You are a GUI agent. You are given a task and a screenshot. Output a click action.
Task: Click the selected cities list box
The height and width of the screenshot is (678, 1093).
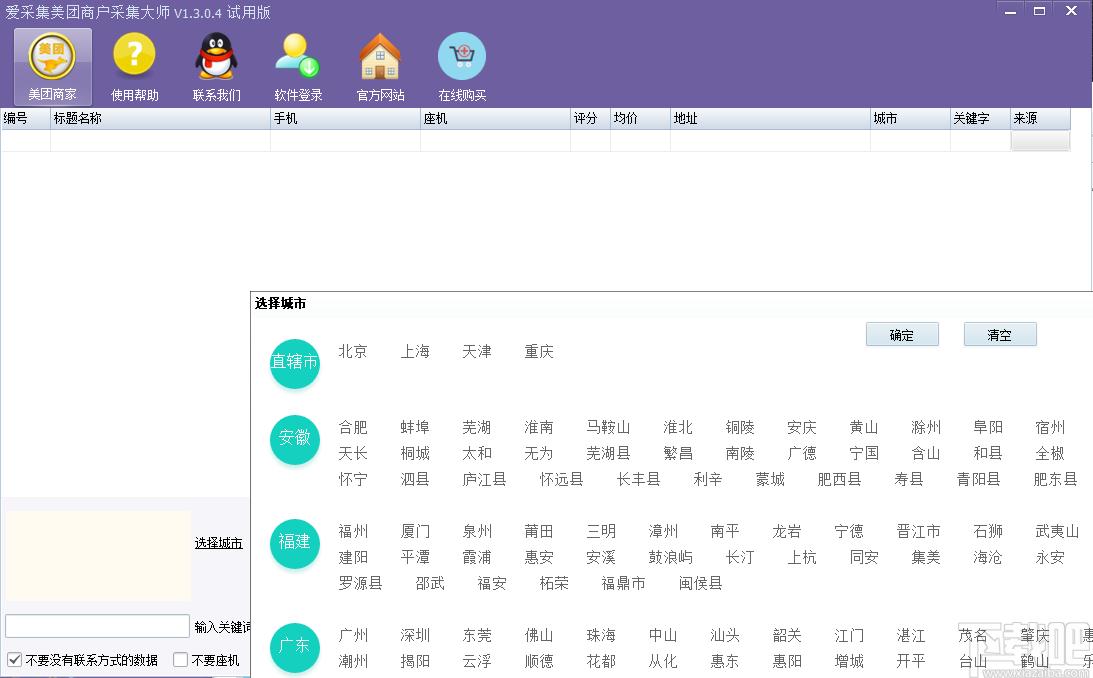[x=98, y=556]
